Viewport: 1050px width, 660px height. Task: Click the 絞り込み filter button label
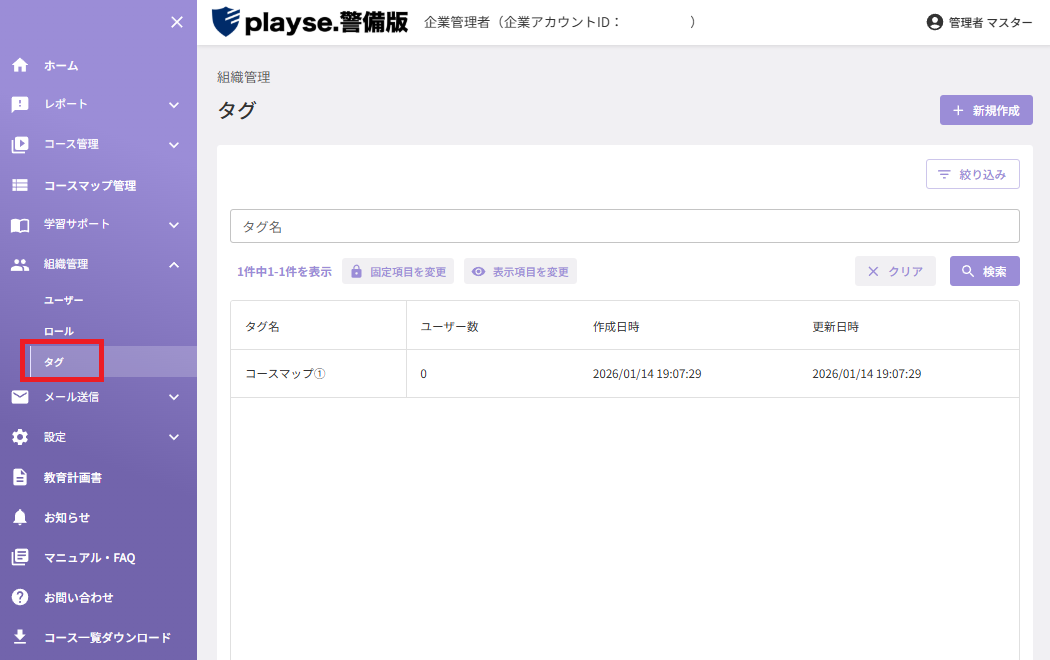982,174
